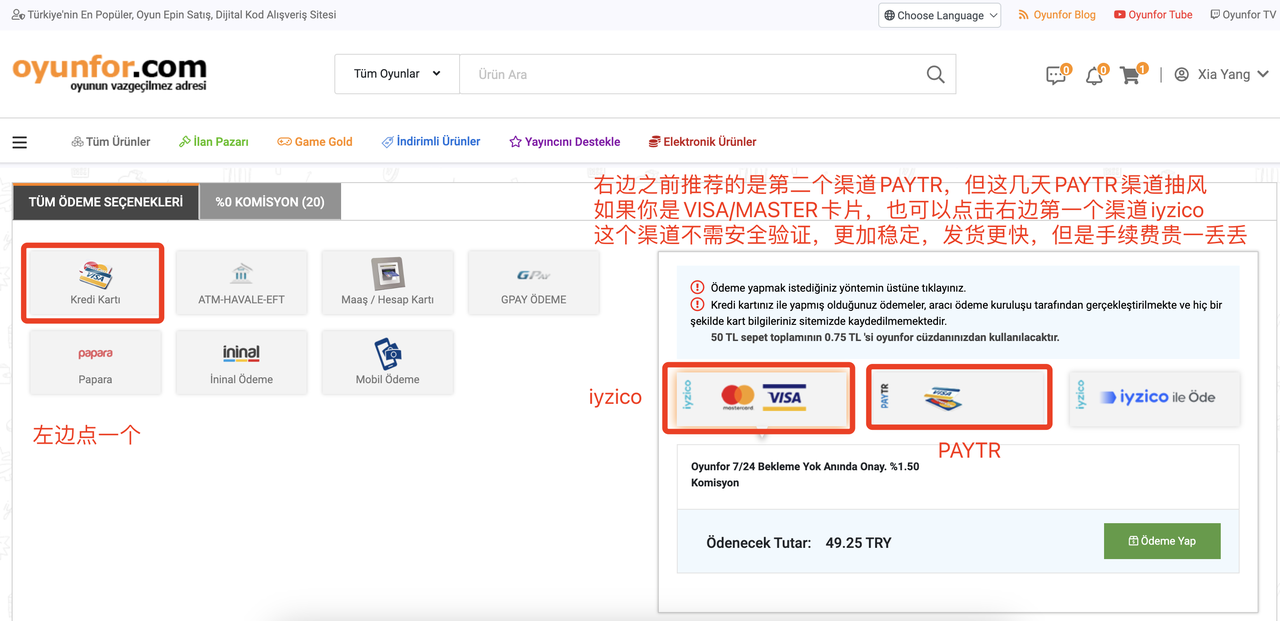Expand the Xia Yang account menu
This screenshot has width=1280, height=621.
tap(1222, 75)
